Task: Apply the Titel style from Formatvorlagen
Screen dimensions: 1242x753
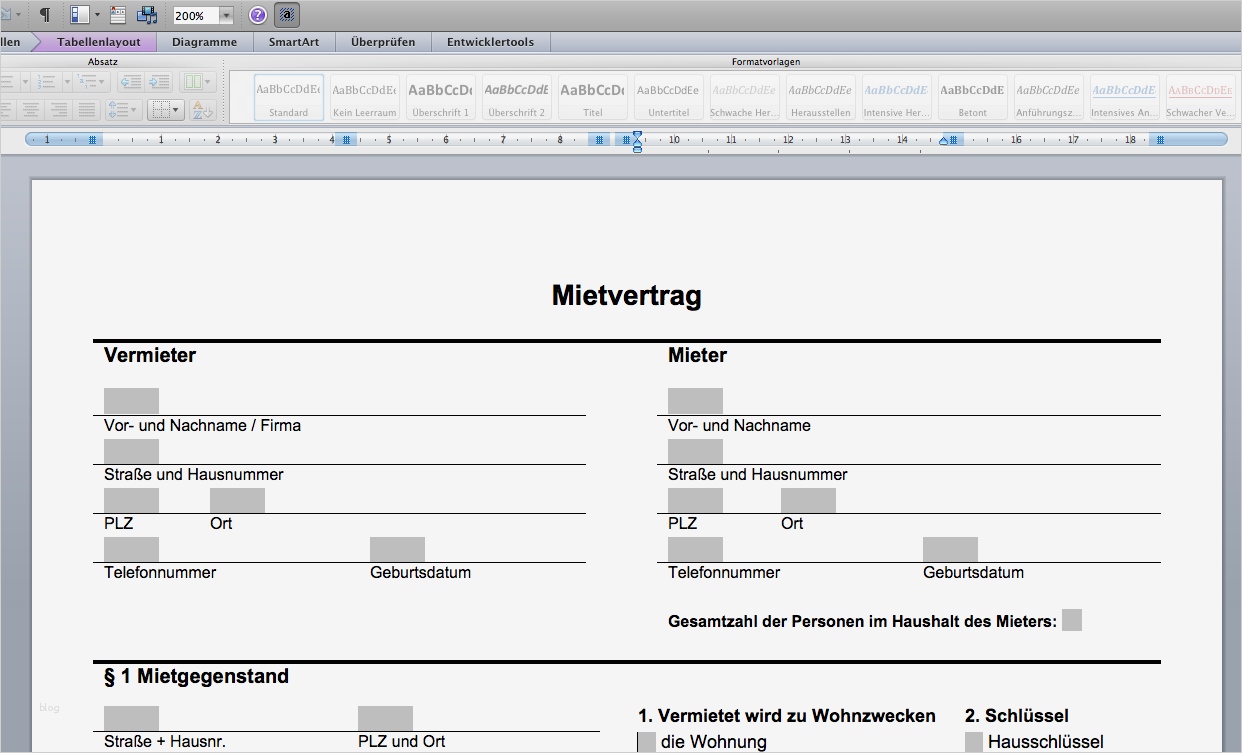Action: 591,95
